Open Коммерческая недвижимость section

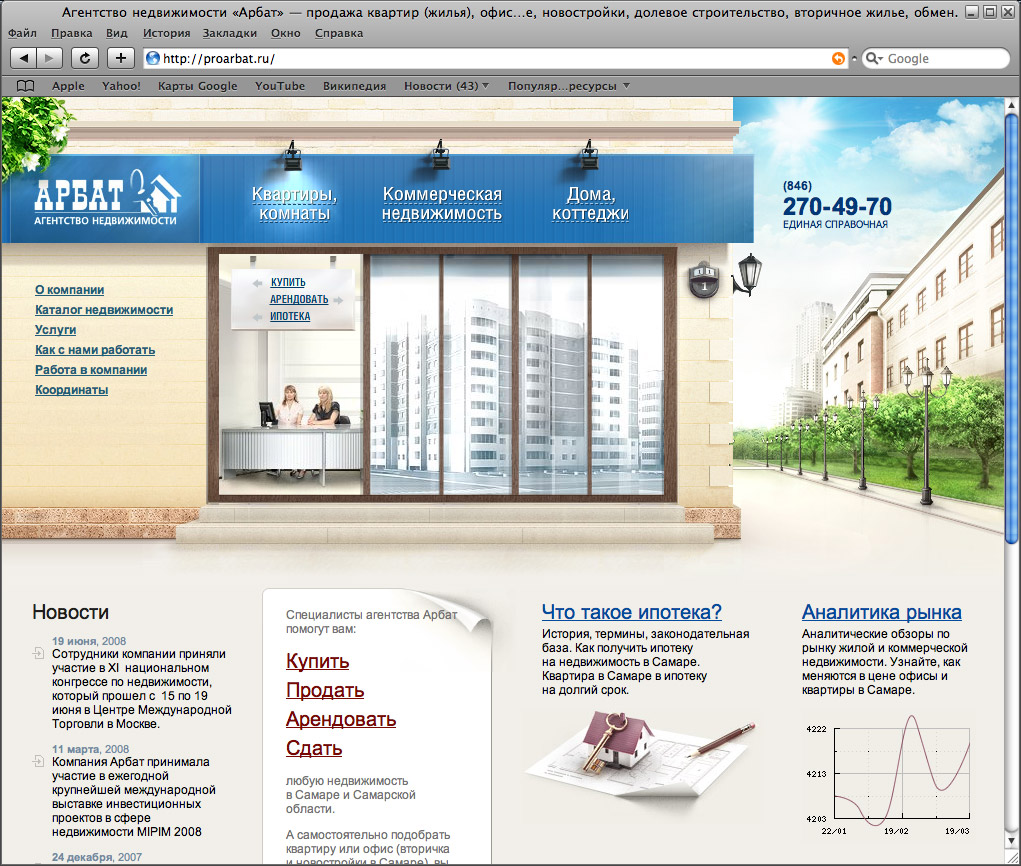click(442, 204)
